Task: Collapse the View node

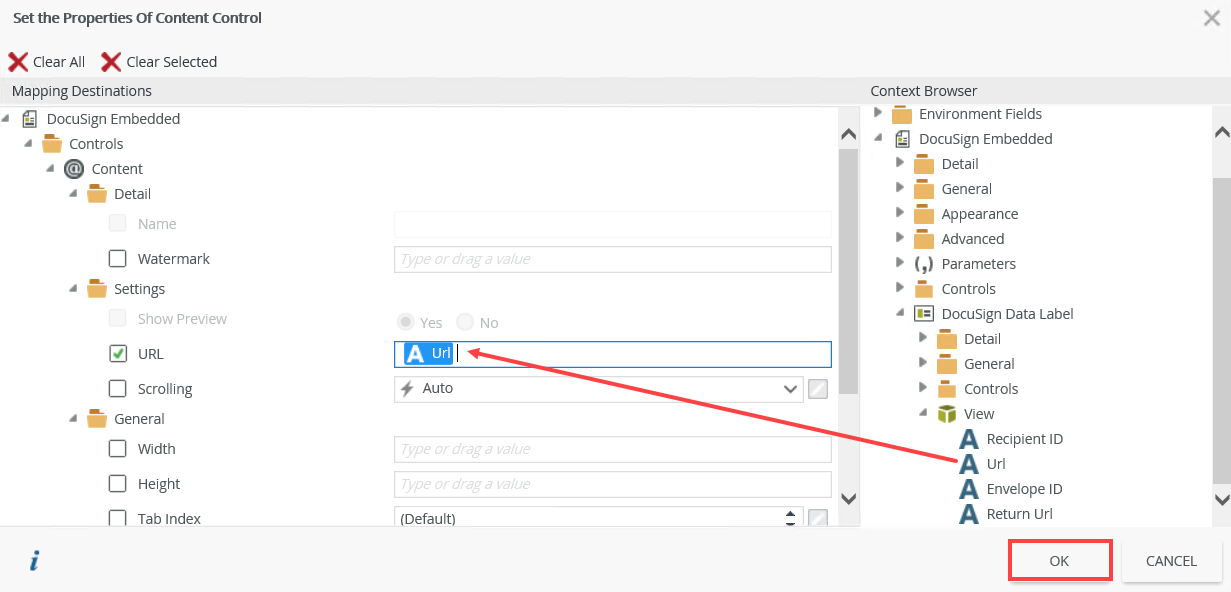Action: coord(924,413)
